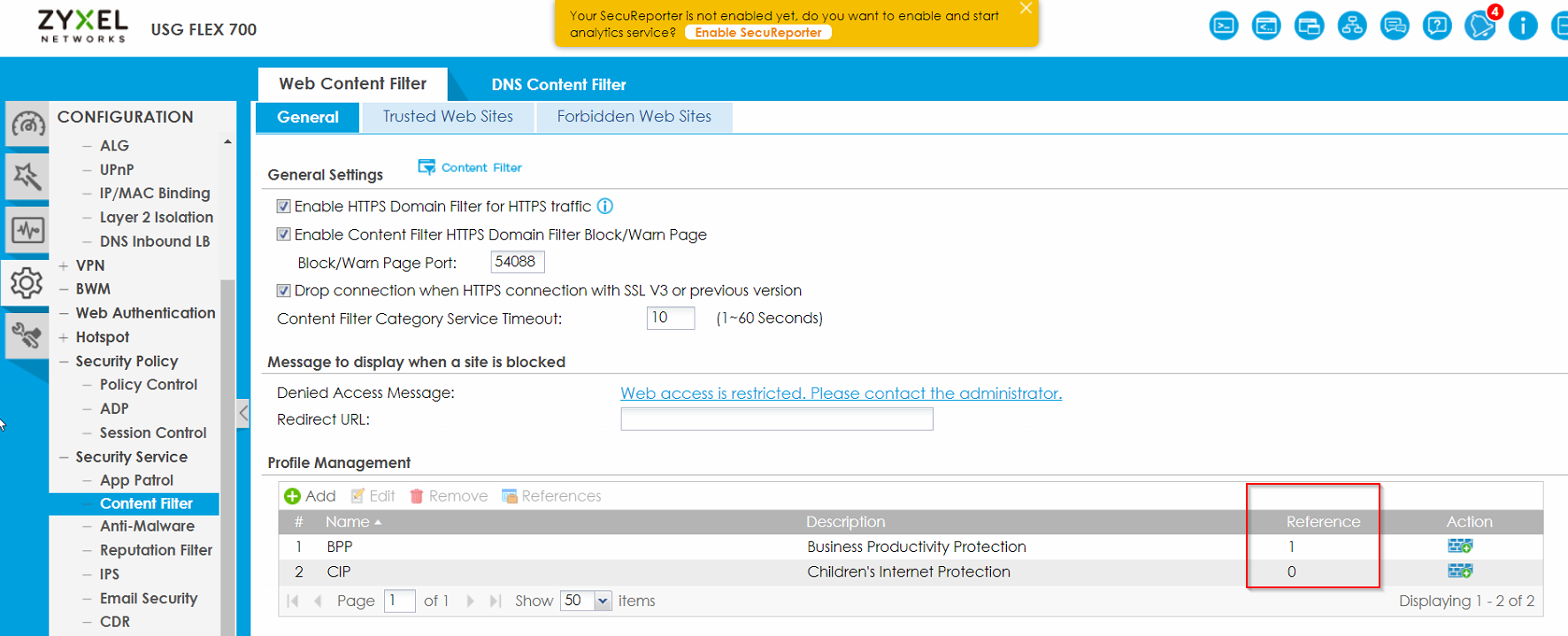Screen dimensions: 1568x636
Task: Open the Forbidden Web Sites tab
Action: click(x=634, y=117)
